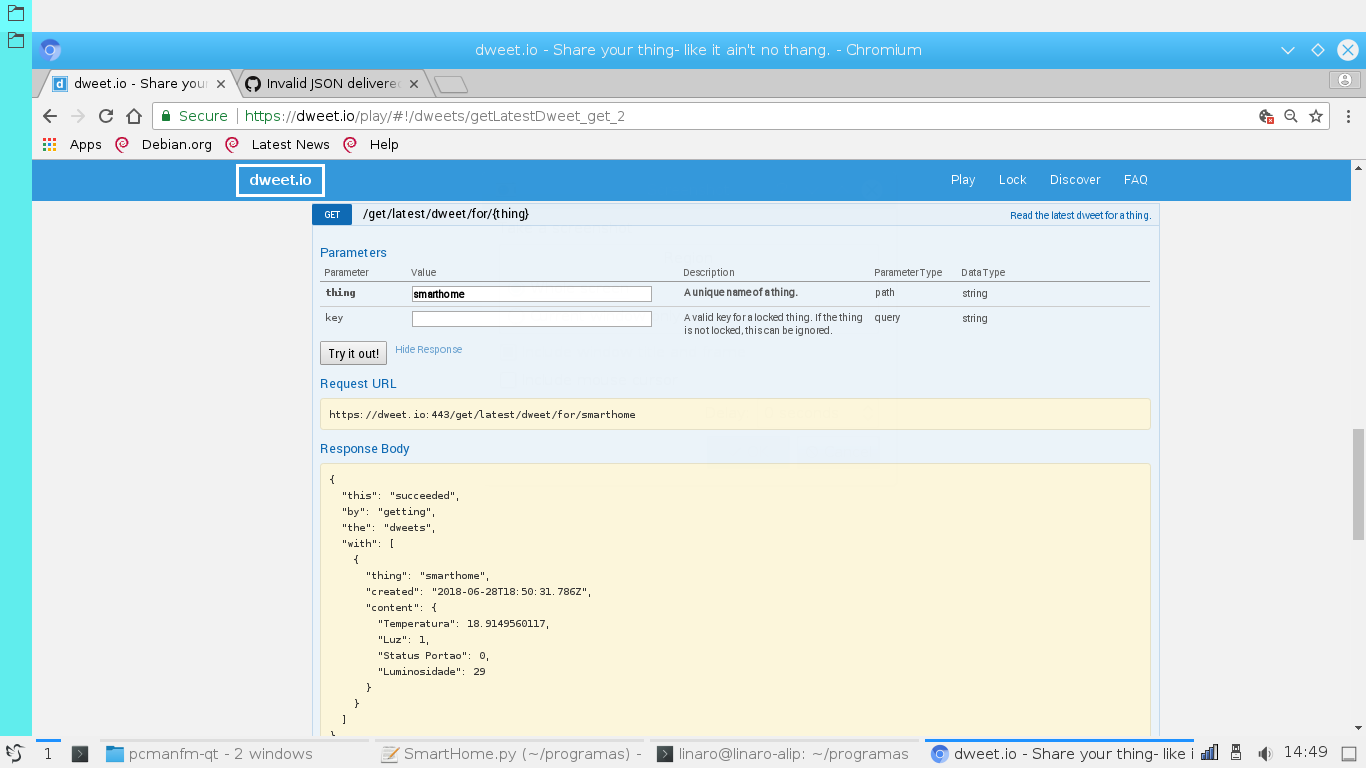The image size is (1366, 768).
Task: Click the page vertical scrollbar thumb
Action: click(x=1358, y=484)
